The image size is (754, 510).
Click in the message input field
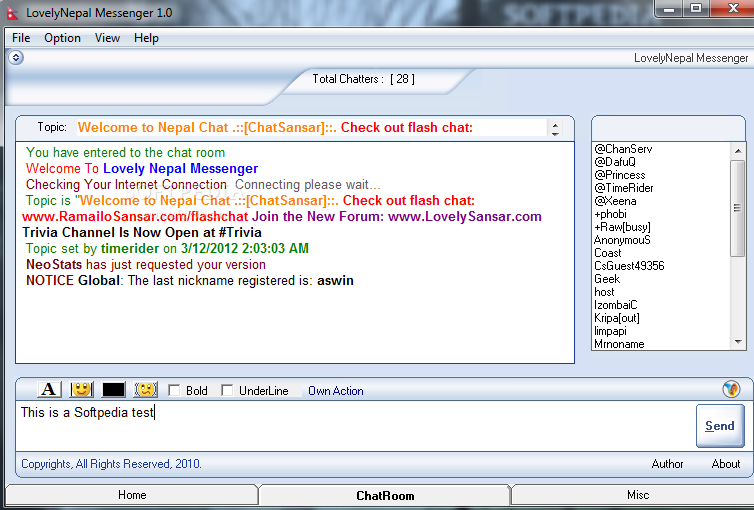356,426
